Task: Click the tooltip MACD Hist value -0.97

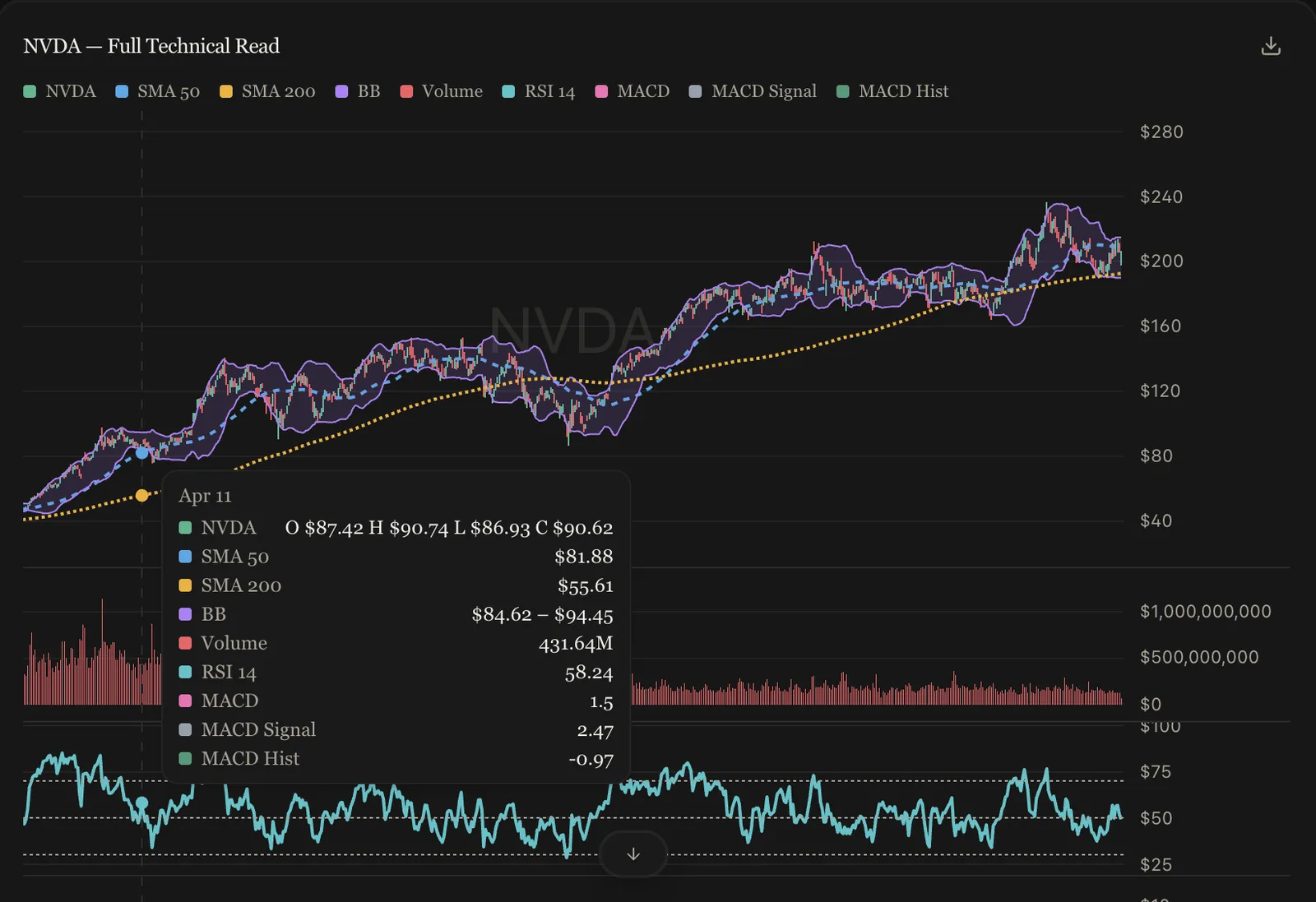Action: (x=591, y=759)
